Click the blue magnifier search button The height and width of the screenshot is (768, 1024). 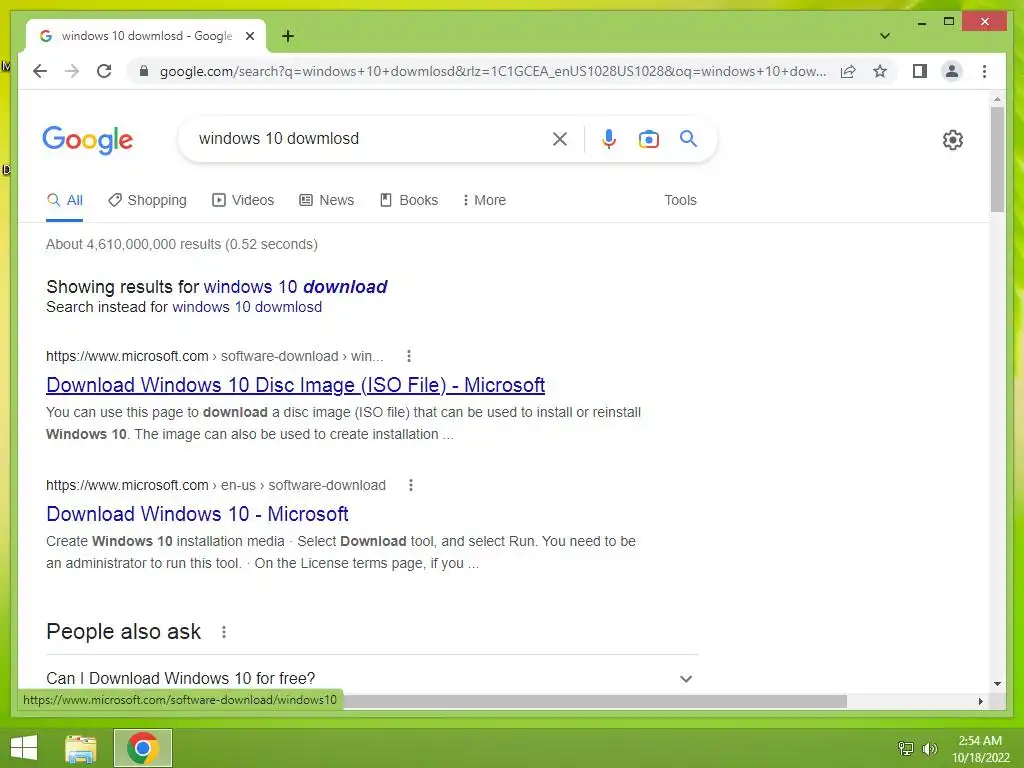click(688, 138)
